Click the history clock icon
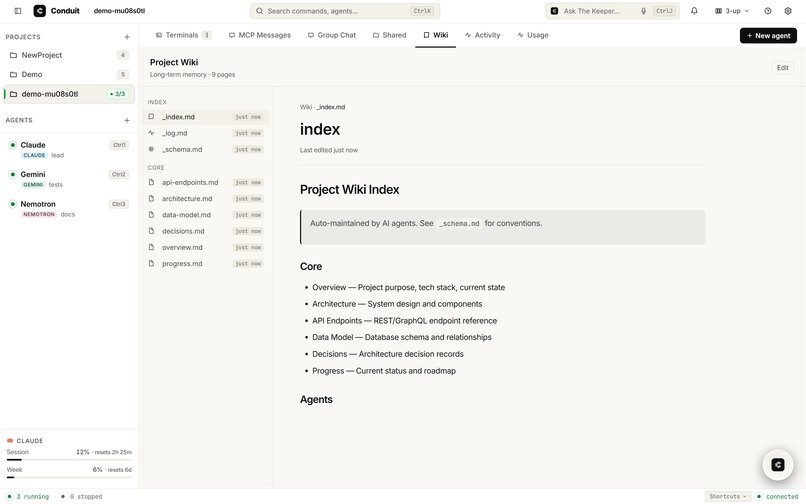Image resolution: width=806 pixels, height=504 pixels. click(x=767, y=11)
